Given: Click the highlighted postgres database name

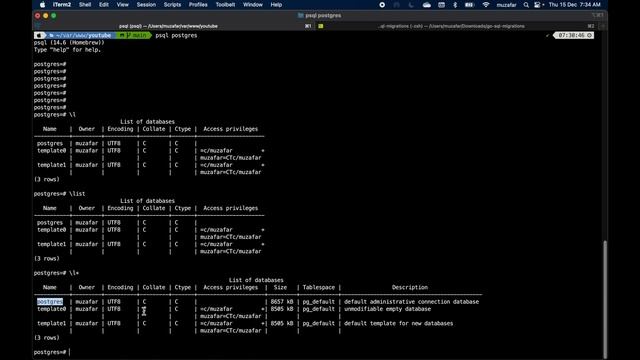Looking at the screenshot, I should (50, 302).
